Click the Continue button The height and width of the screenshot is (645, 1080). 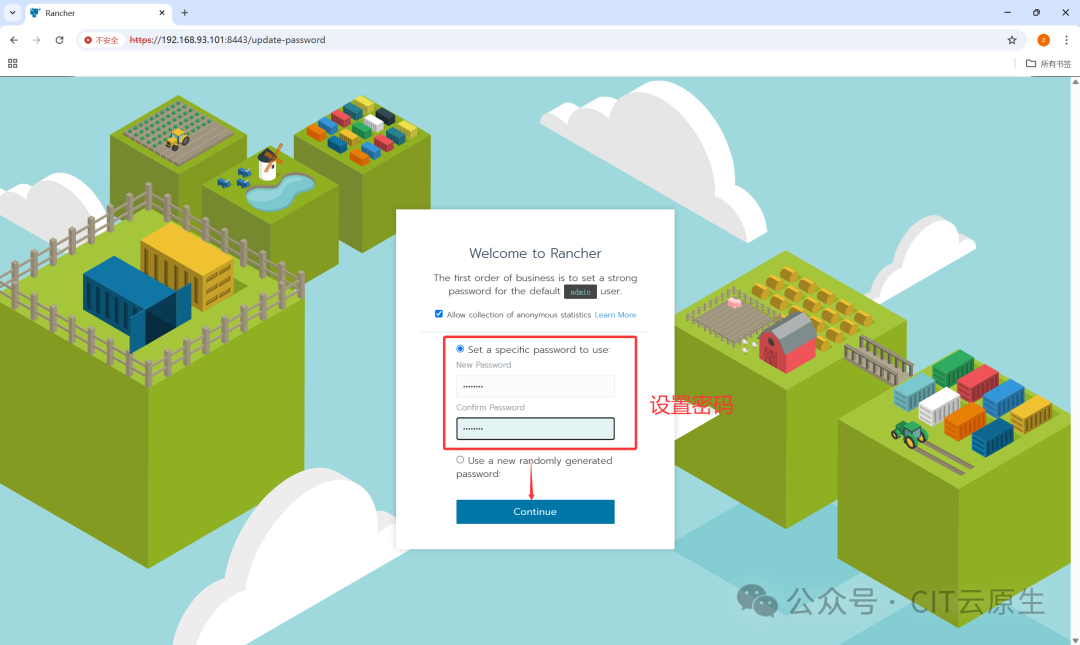535,511
